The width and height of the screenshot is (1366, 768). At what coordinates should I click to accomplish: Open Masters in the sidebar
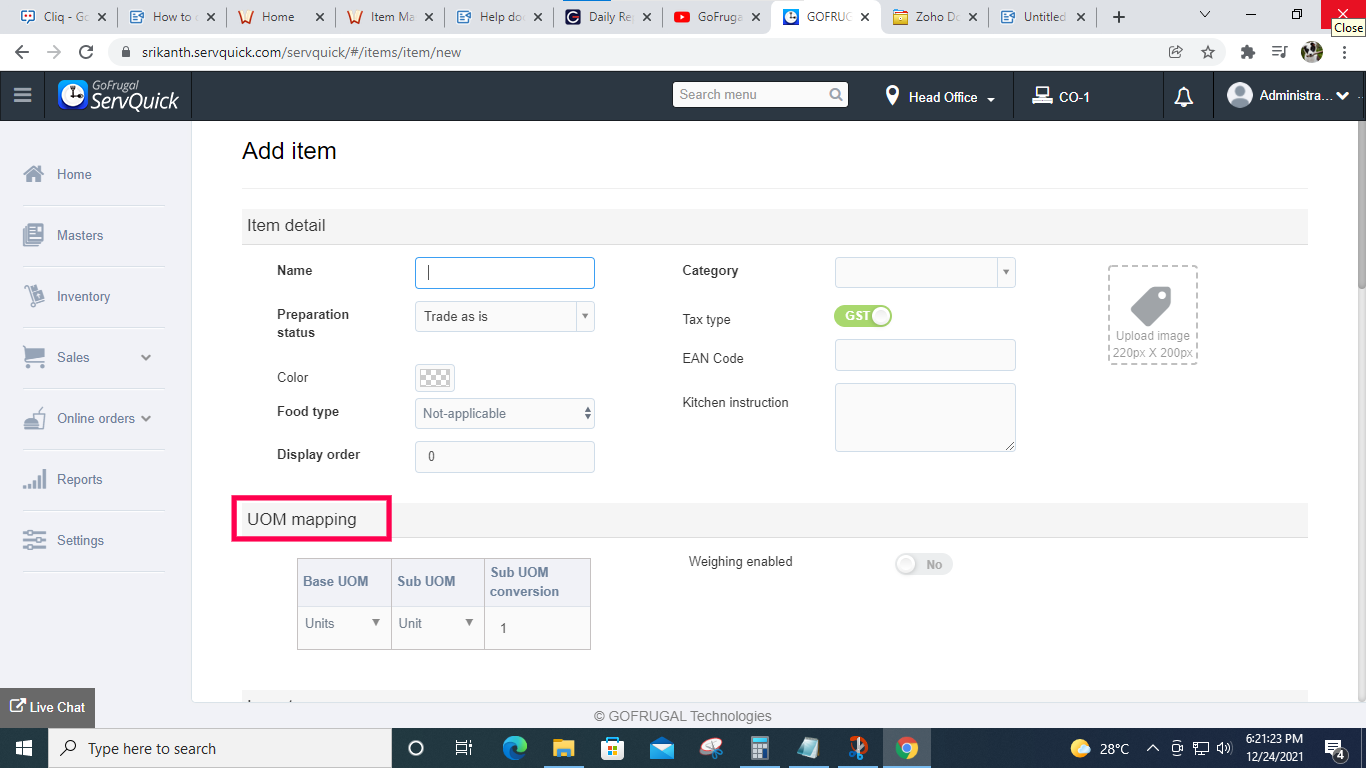pos(80,235)
